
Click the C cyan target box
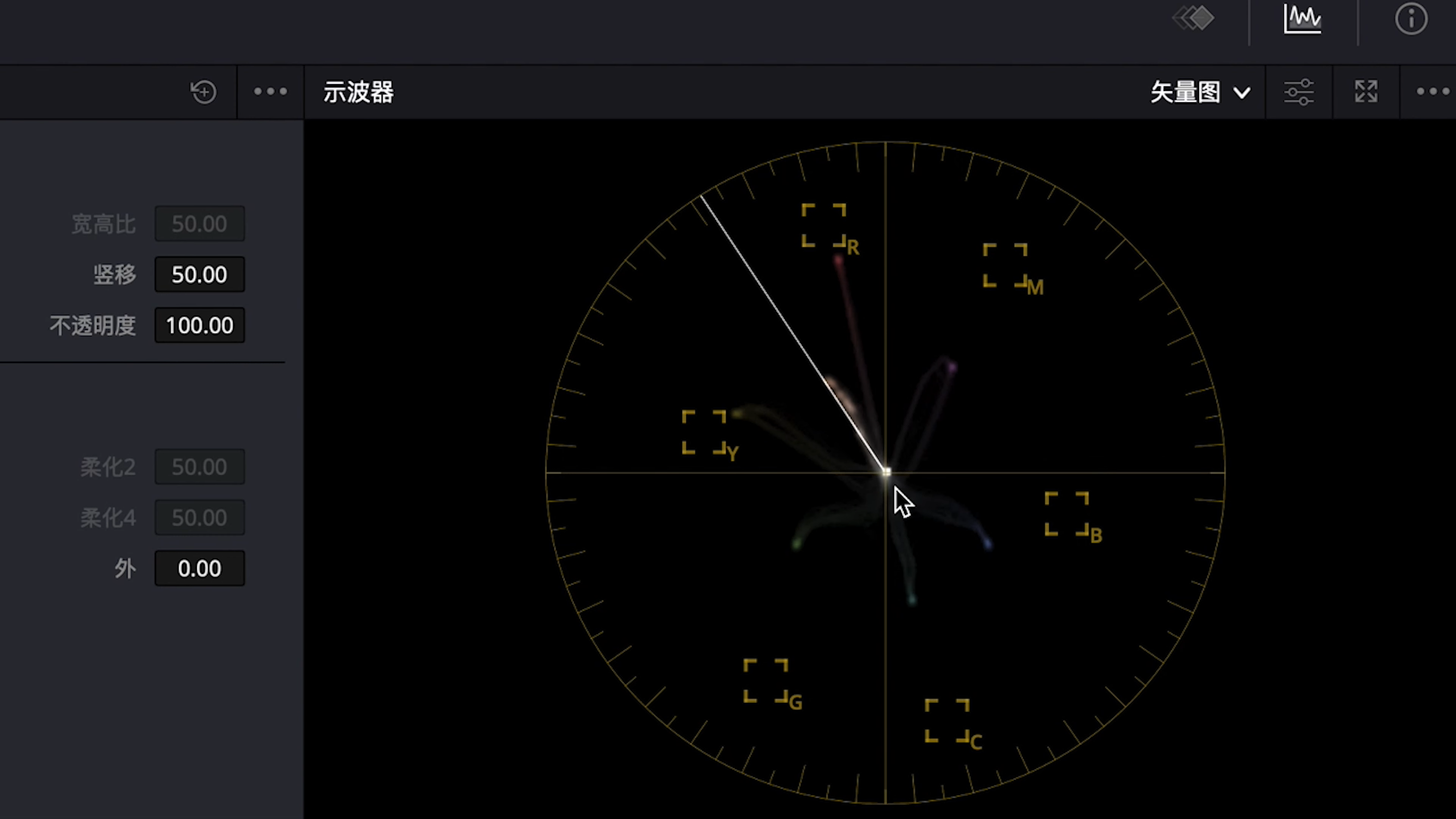(947, 721)
